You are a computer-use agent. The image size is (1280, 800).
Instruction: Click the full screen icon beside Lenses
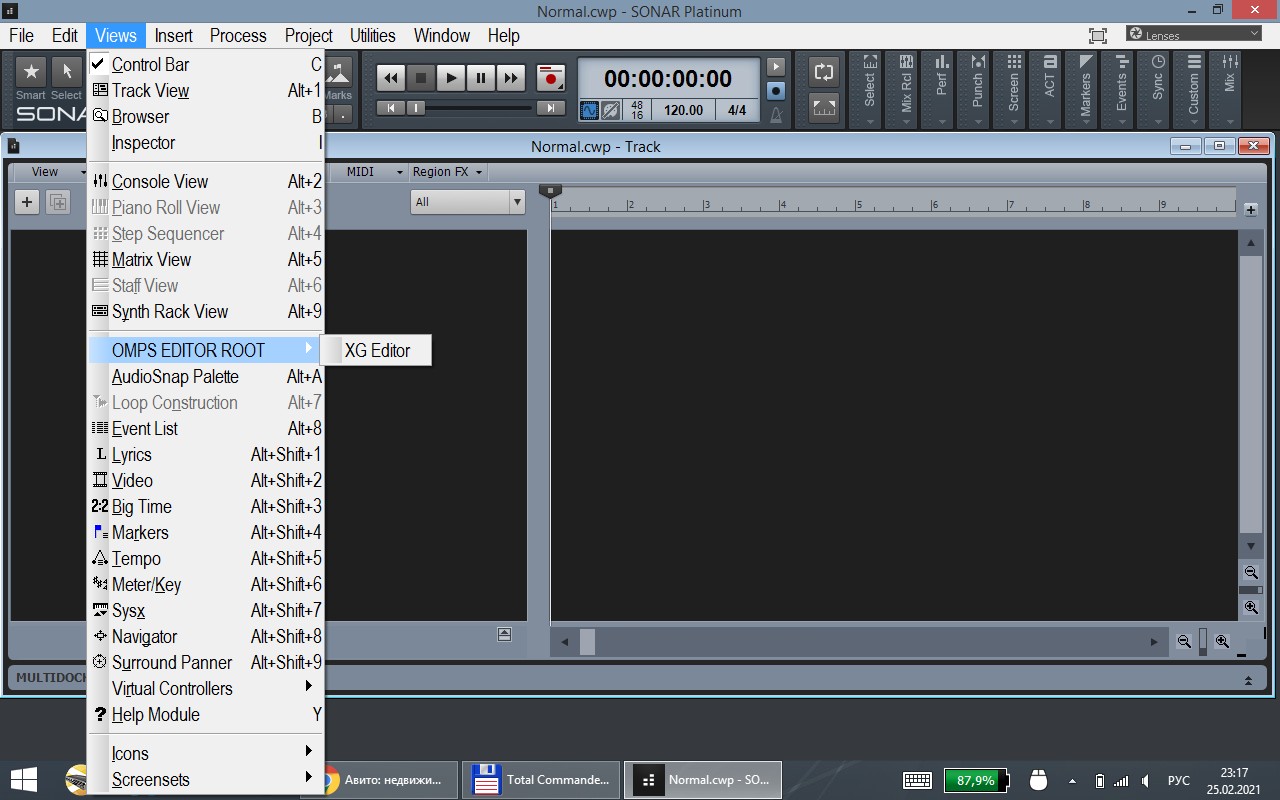coord(1098,35)
